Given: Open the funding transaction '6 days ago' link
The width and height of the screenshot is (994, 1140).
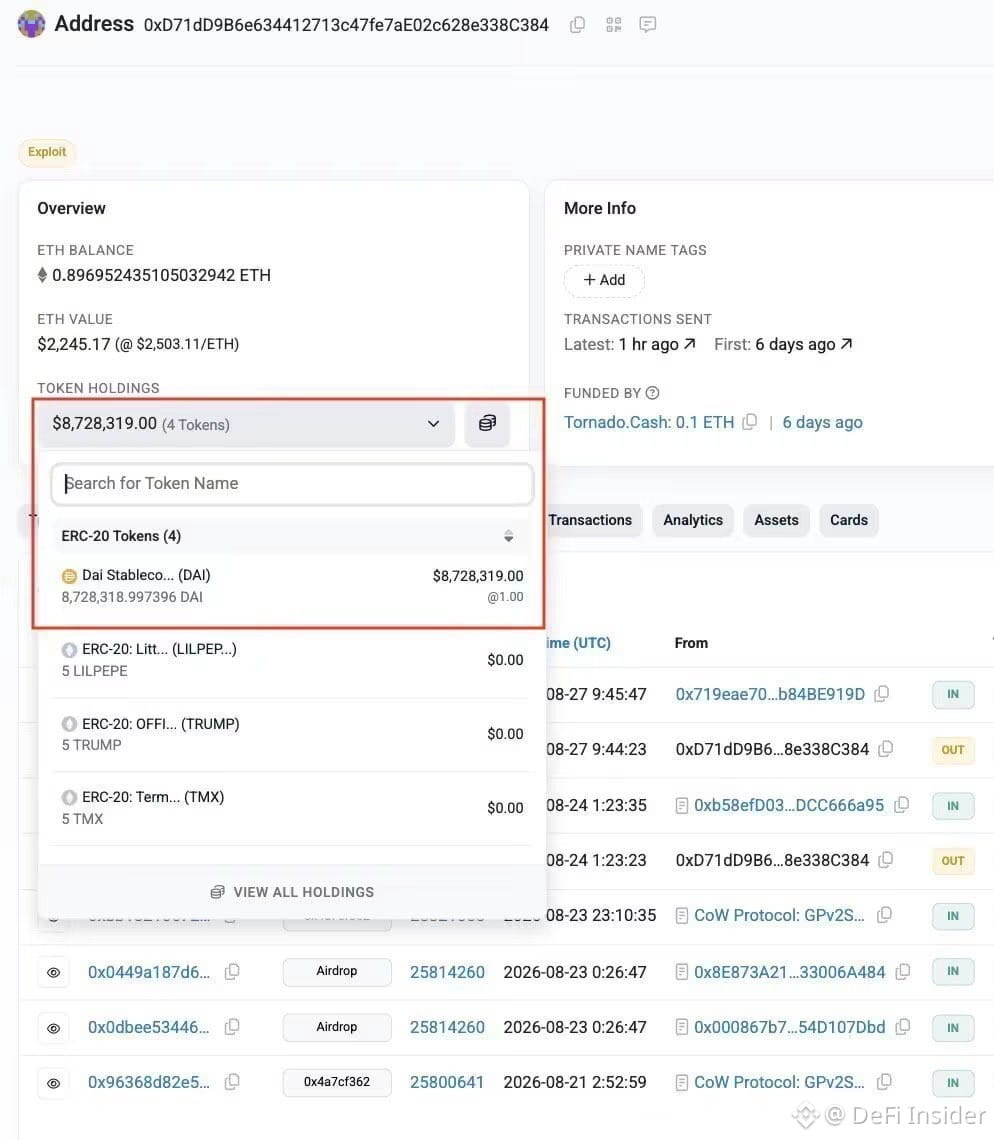Looking at the screenshot, I should (822, 422).
